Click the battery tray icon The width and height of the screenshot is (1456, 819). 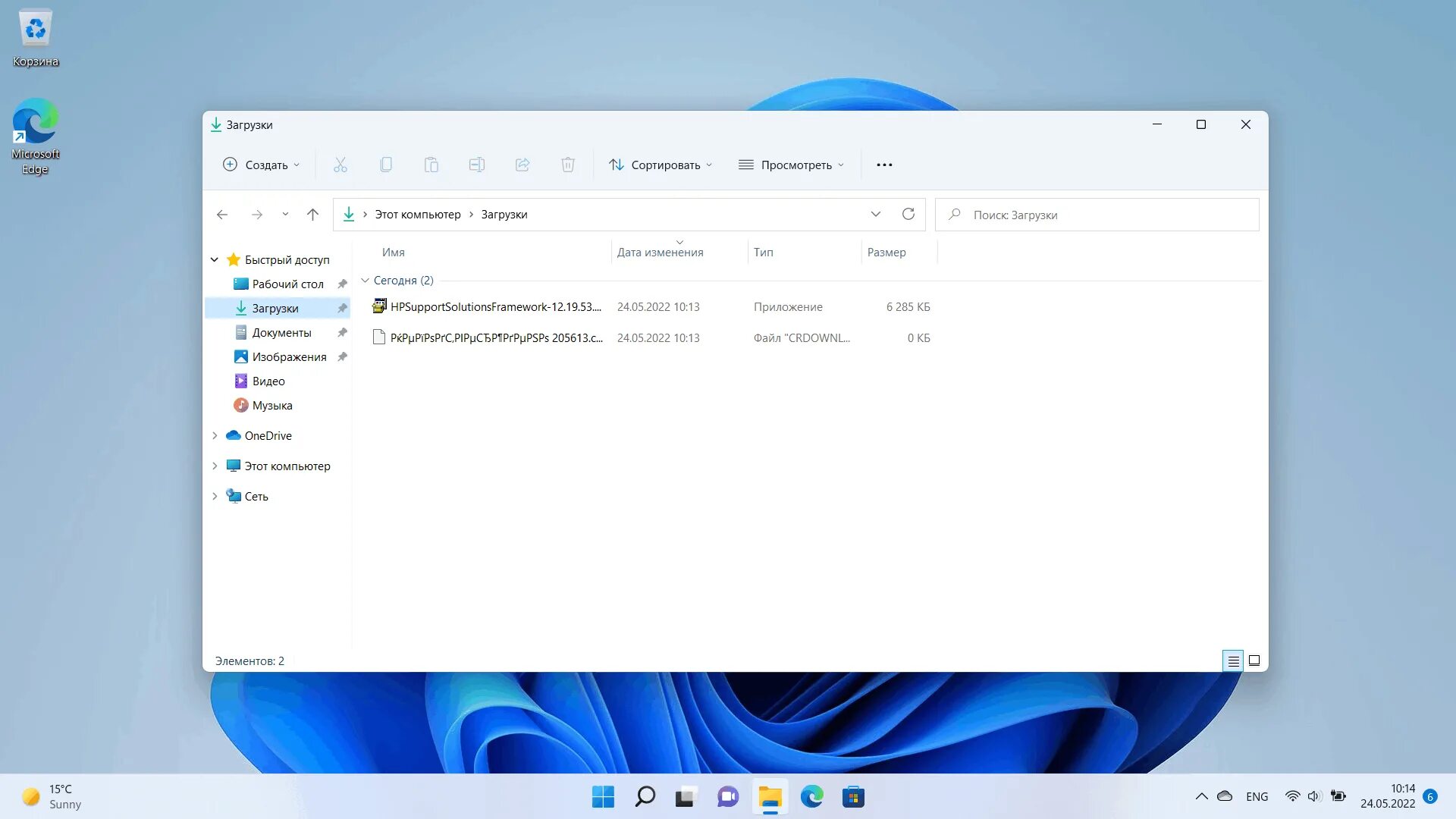(x=1338, y=796)
